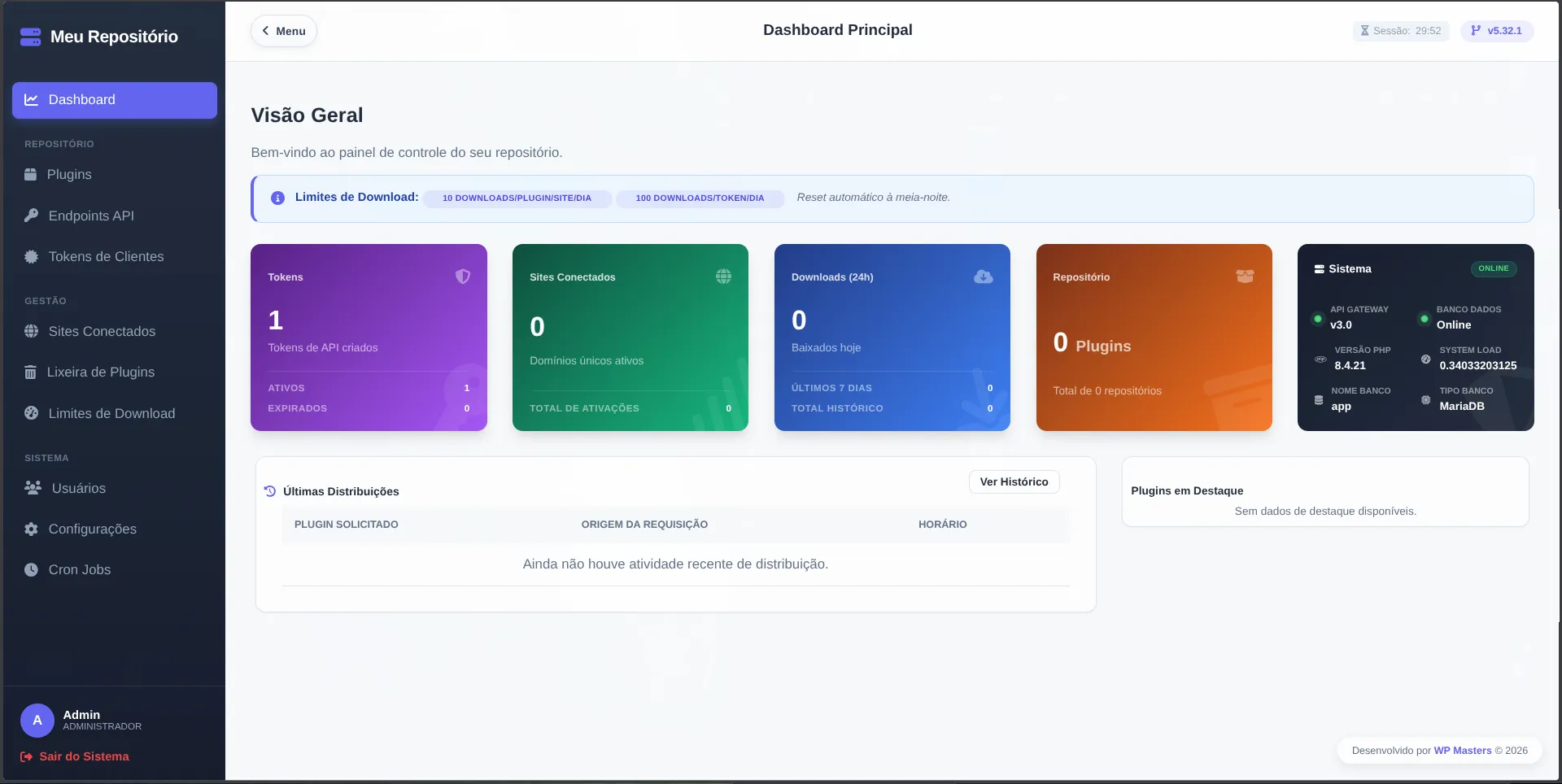Click the cloud download icon on Downloads card
Screen dimensions: 1562x784
pos(984,277)
